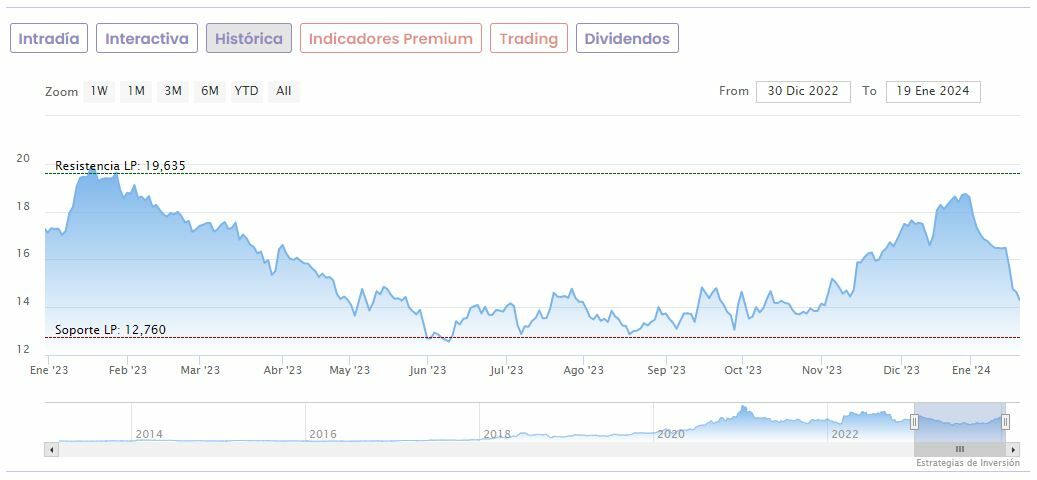The width and height of the screenshot is (1037, 480).
Task: Zoom chart to YTD
Action: coord(246,91)
